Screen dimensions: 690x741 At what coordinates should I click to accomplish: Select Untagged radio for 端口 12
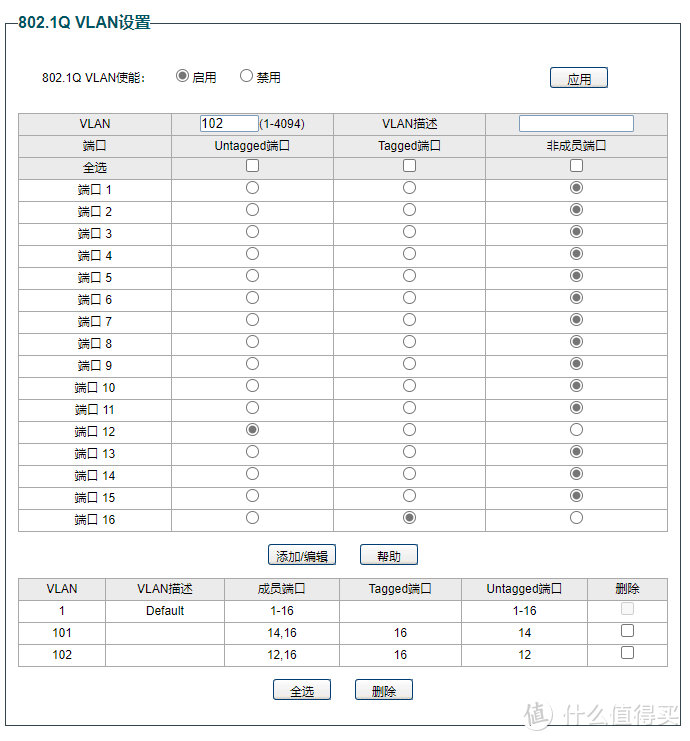click(x=252, y=430)
